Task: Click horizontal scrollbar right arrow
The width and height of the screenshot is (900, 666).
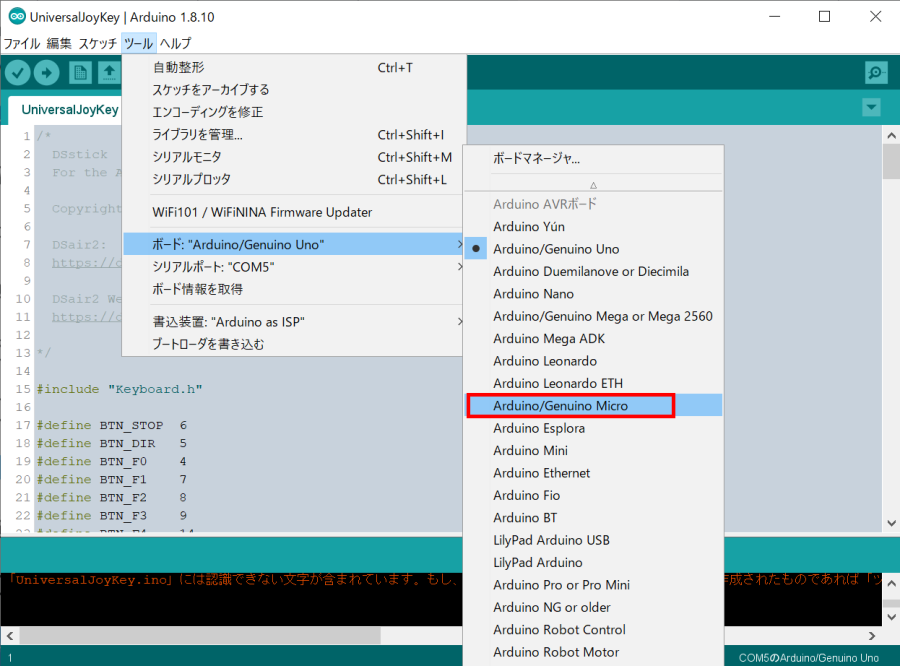Action: coord(872,636)
